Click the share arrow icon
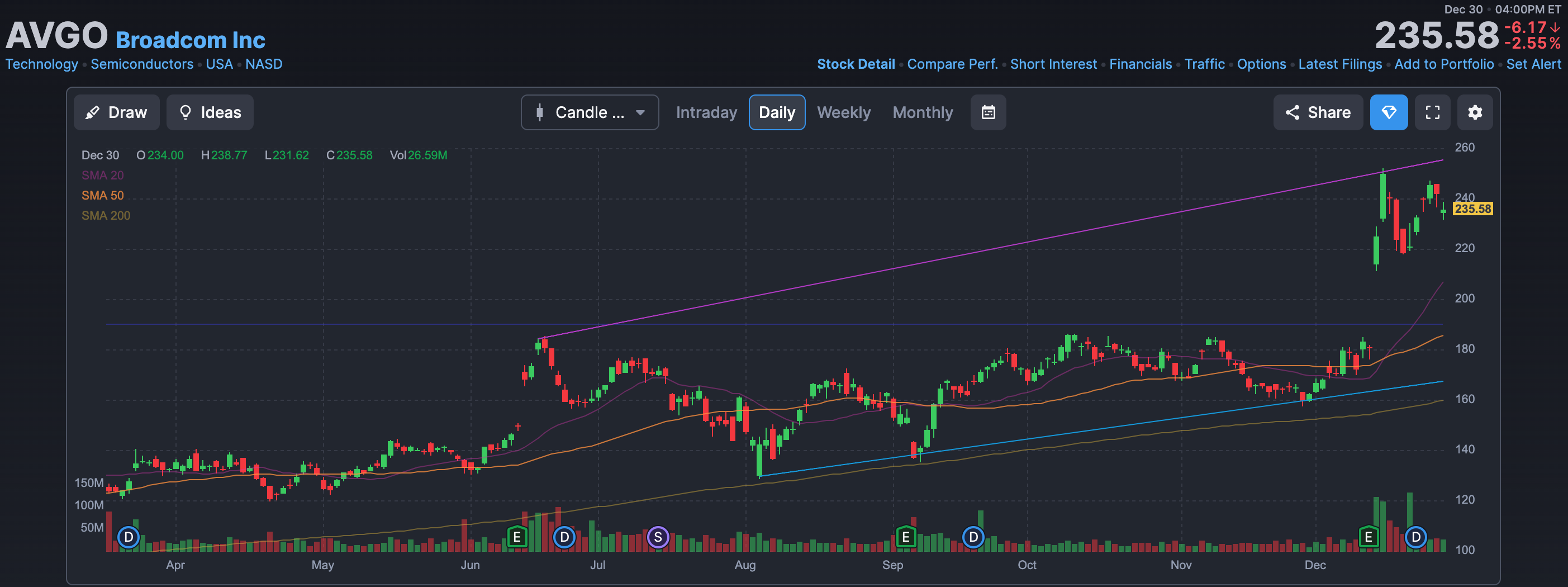Image resolution: width=1568 pixels, height=587 pixels. point(1293,113)
